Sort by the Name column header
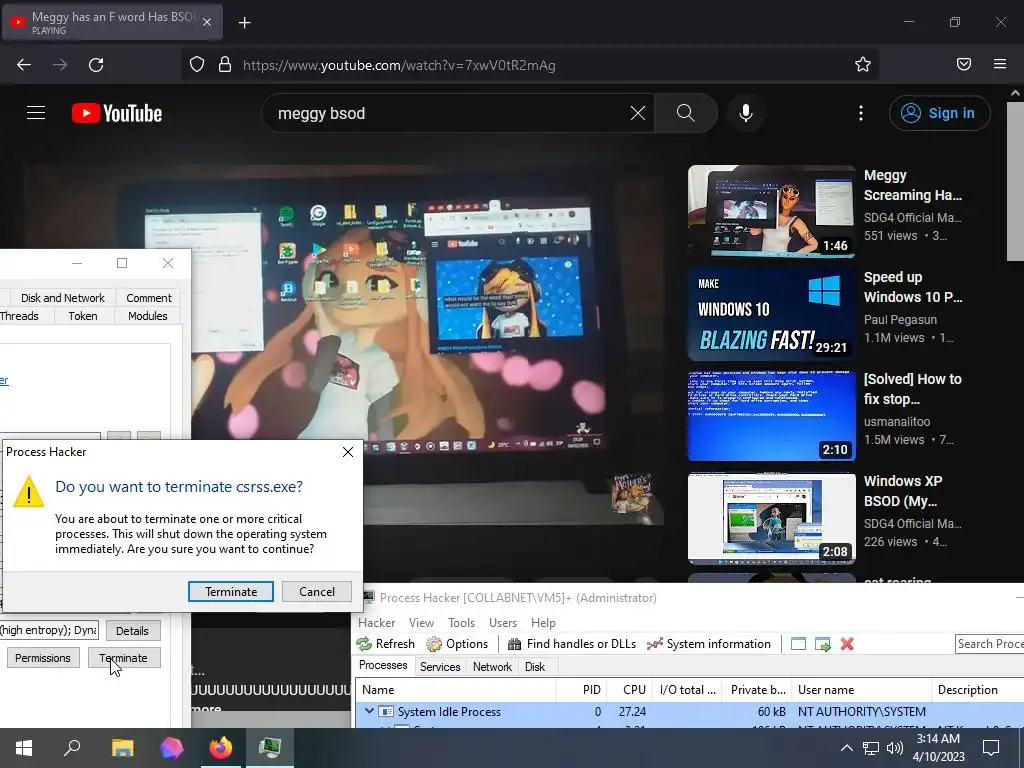1024x768 pixels. [x=456, y=690]
